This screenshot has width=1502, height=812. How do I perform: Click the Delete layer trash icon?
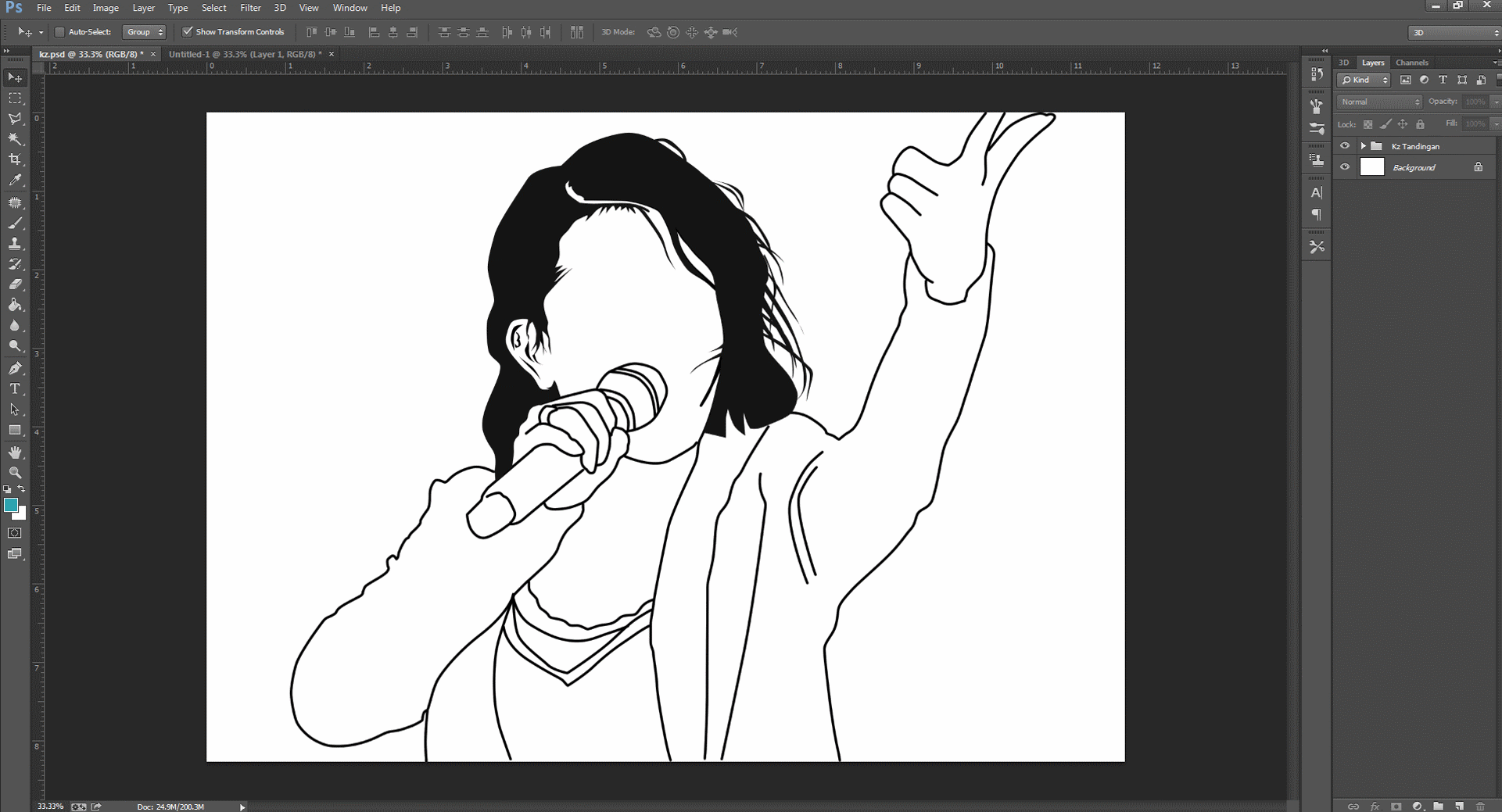point(1480,806)
